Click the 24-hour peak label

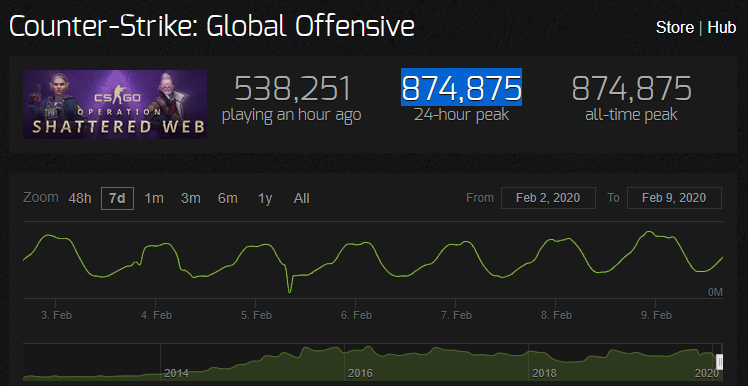coord(461,115)
